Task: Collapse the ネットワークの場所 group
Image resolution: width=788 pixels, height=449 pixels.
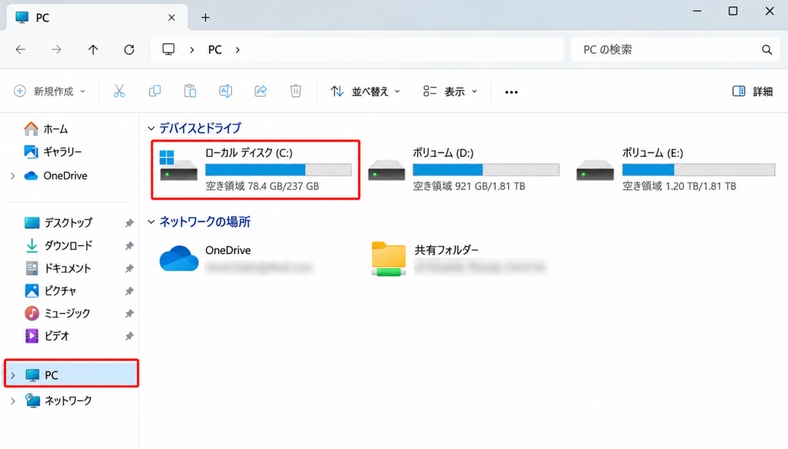Action: click(151, 222)
